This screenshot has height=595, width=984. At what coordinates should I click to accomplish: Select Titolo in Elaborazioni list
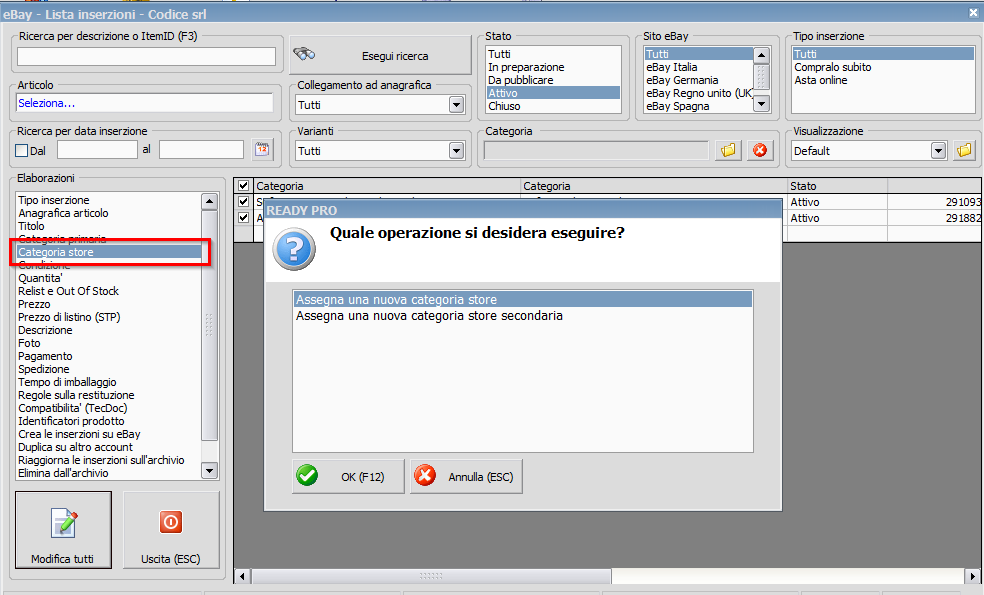click(109, 226)
